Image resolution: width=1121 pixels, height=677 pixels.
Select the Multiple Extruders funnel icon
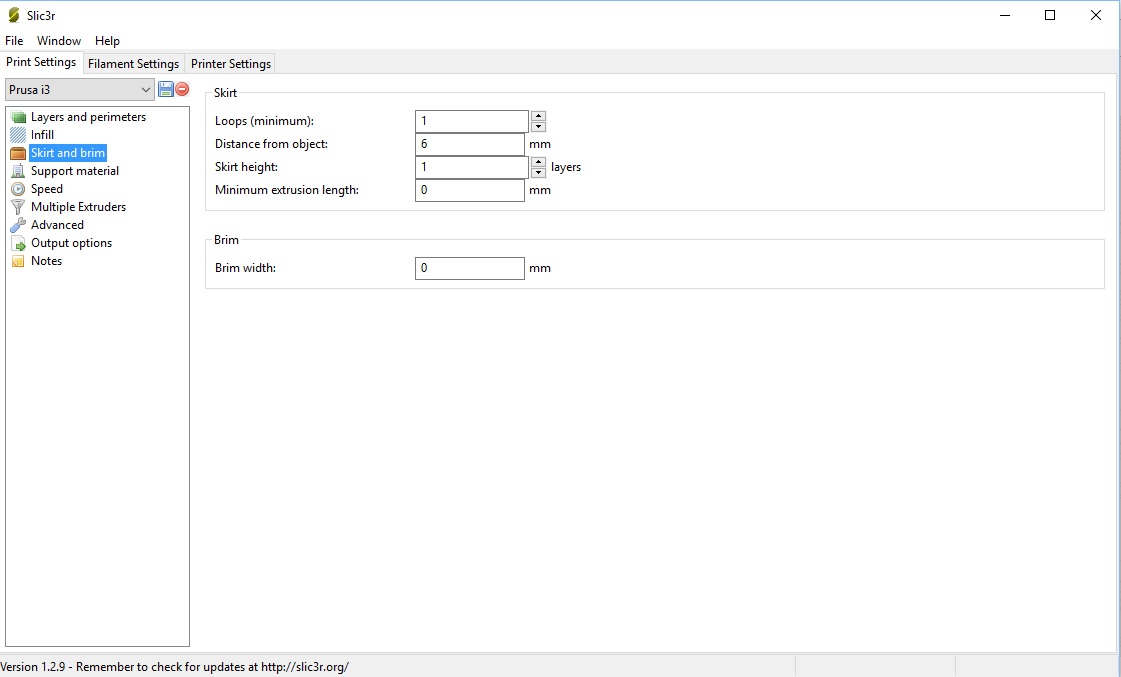tap(18, 207)
